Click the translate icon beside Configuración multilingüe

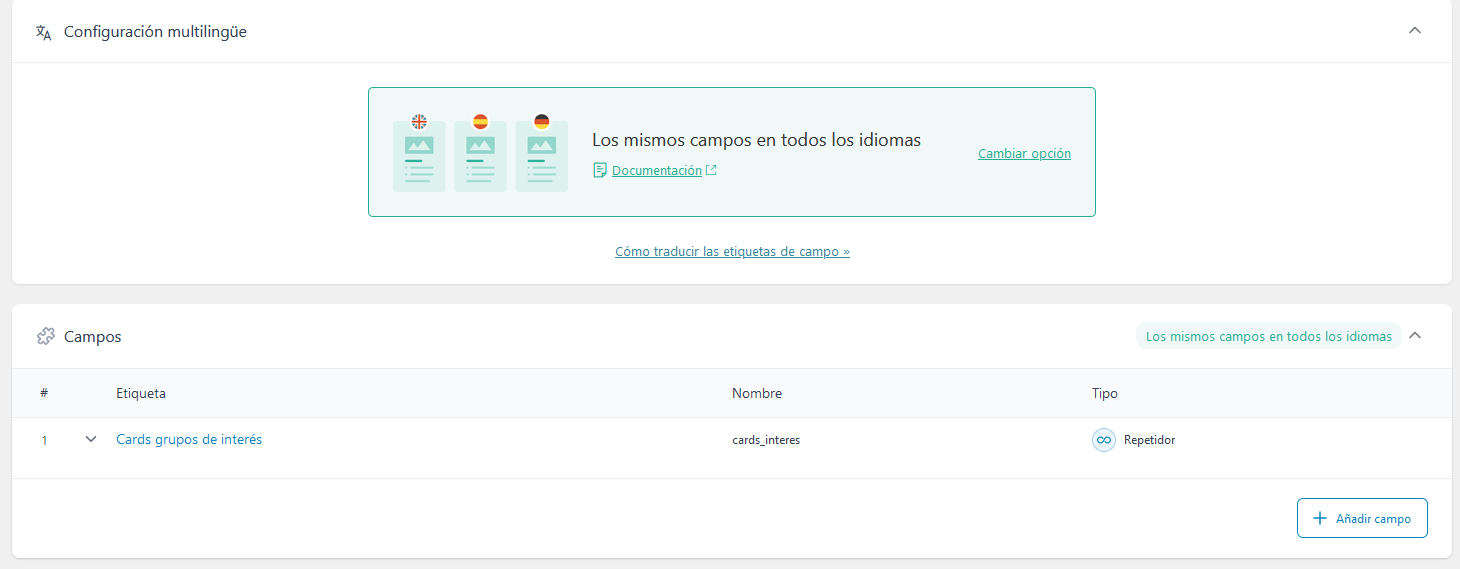coord(43,32)
